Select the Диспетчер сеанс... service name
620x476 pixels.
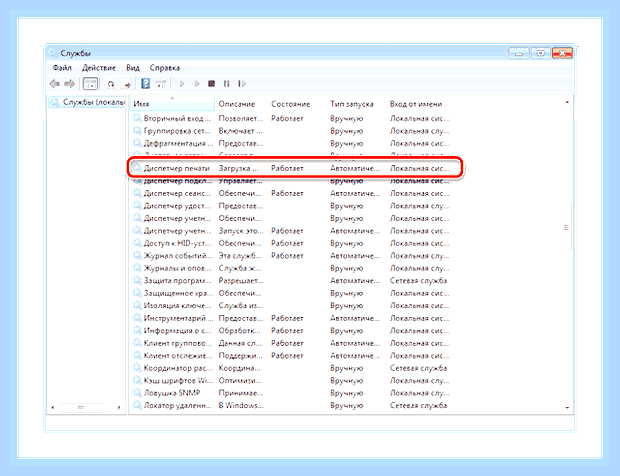point(177,193)
